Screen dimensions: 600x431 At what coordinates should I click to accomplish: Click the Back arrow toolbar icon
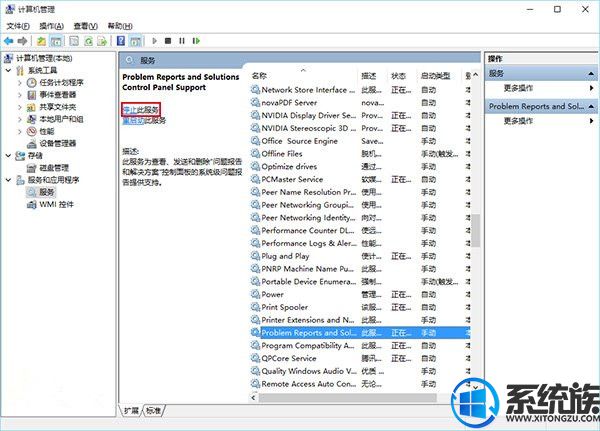pos(8,41)
